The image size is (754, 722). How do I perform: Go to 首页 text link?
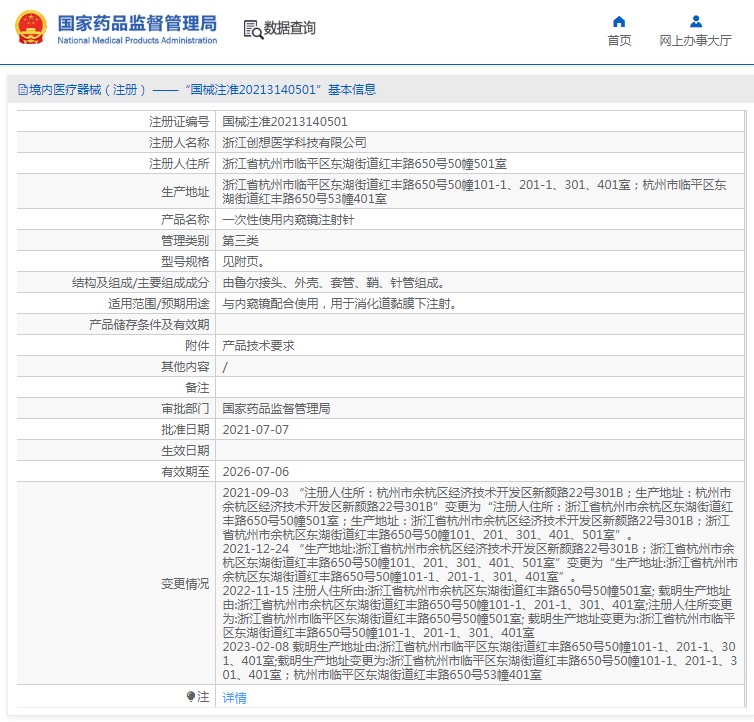pos(619,40)
